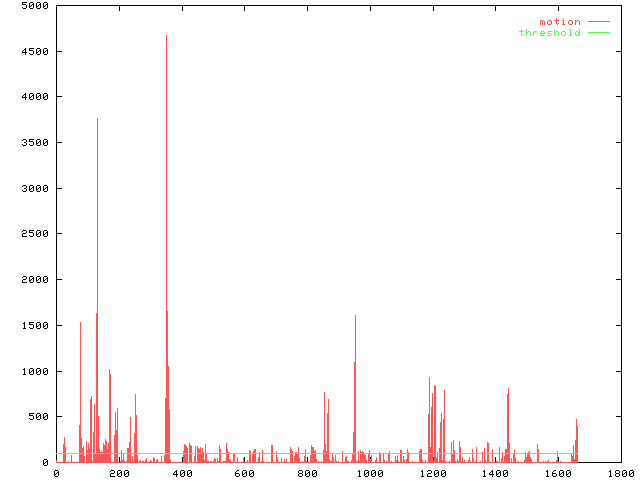The height and width of the screenshot is (480, 640).
Task: Click the red motion line sample in legend
Action: click(x=598, y=22)
